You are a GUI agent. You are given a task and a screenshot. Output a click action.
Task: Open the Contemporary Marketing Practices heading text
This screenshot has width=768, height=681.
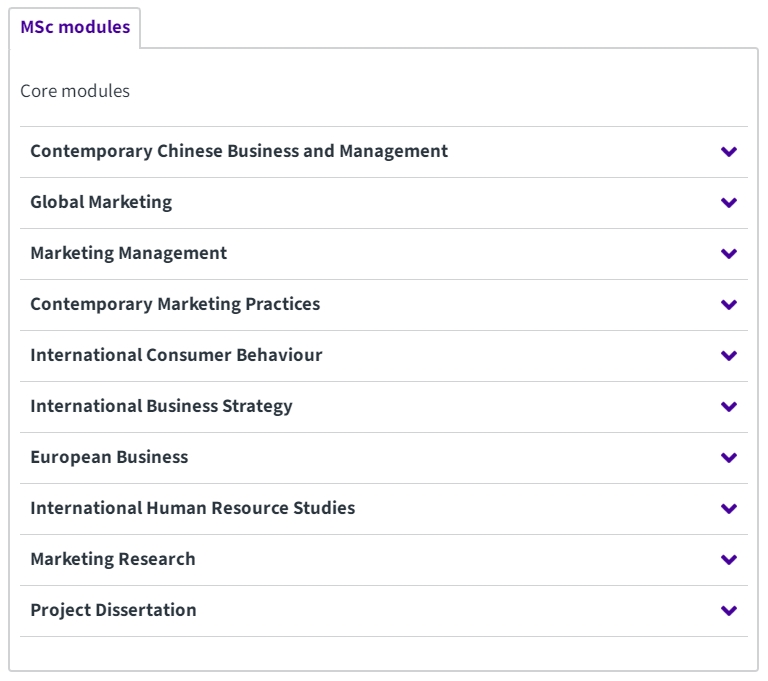[x=175, y=304]
